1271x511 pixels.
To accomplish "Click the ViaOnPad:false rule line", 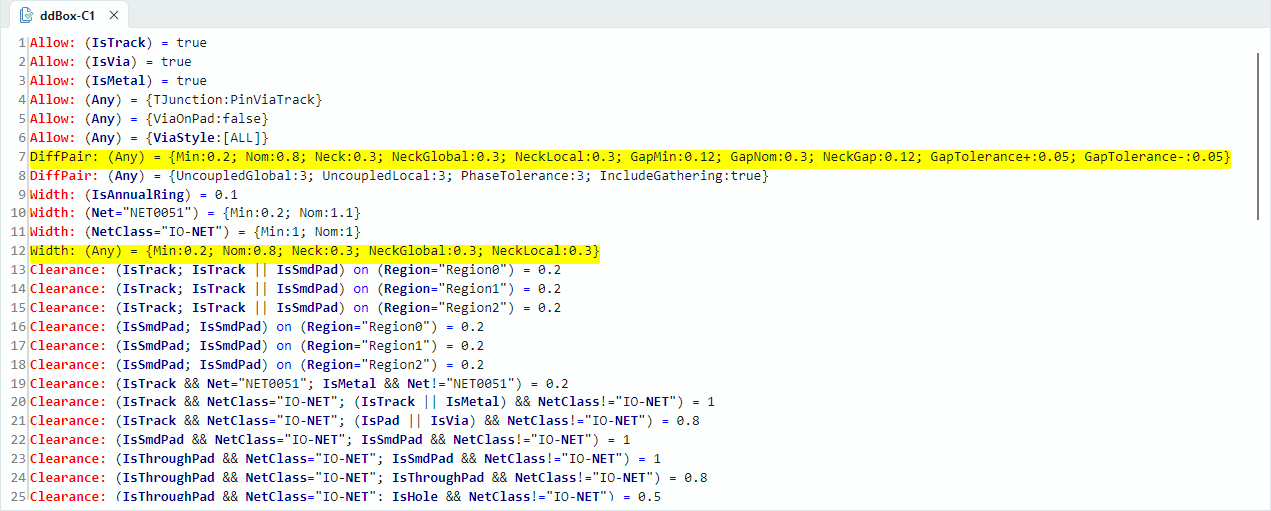I will coord(149,119).
